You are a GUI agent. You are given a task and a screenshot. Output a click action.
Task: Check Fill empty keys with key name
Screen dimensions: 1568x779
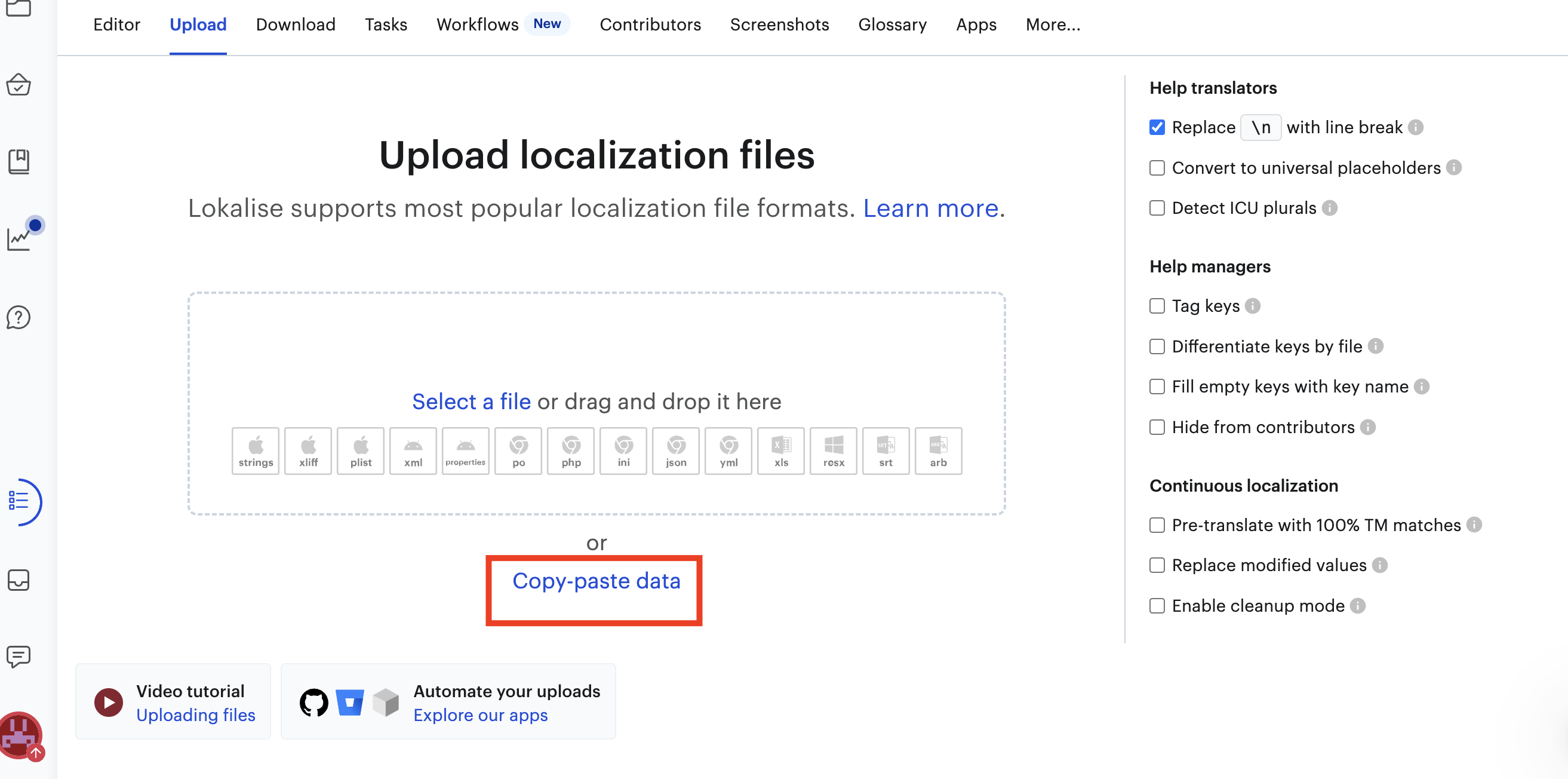pyautogui.click(x=1157, y=386)
